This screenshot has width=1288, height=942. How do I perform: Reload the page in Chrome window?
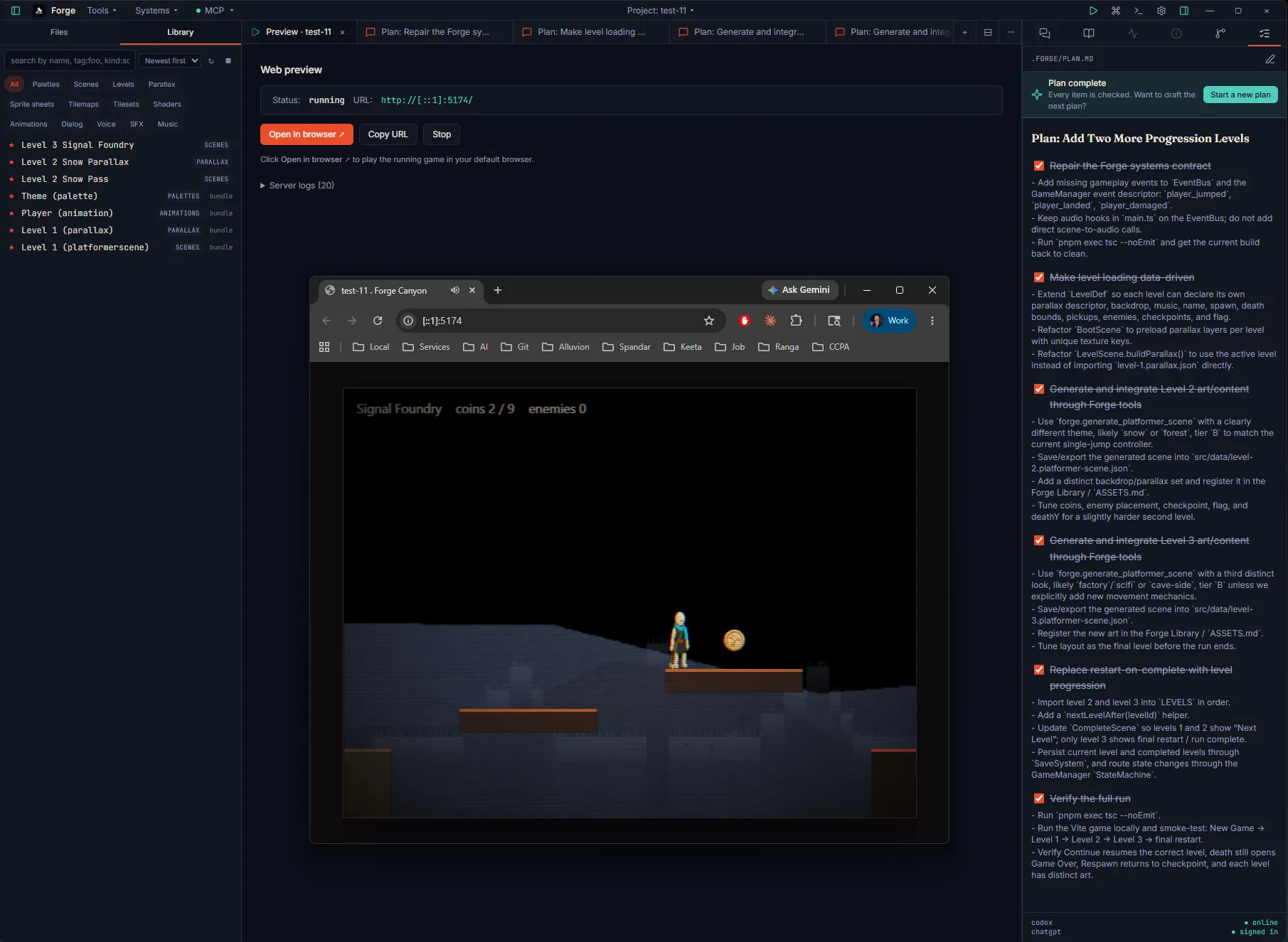378,321
